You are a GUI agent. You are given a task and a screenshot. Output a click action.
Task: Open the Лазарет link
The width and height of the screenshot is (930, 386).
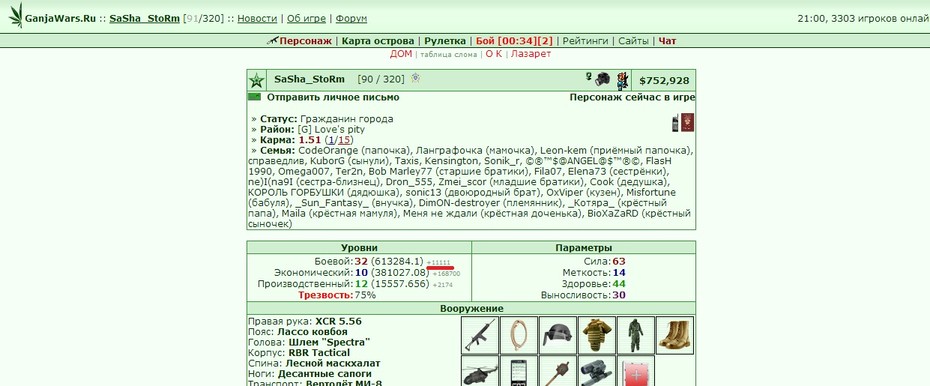pos(531,54)
